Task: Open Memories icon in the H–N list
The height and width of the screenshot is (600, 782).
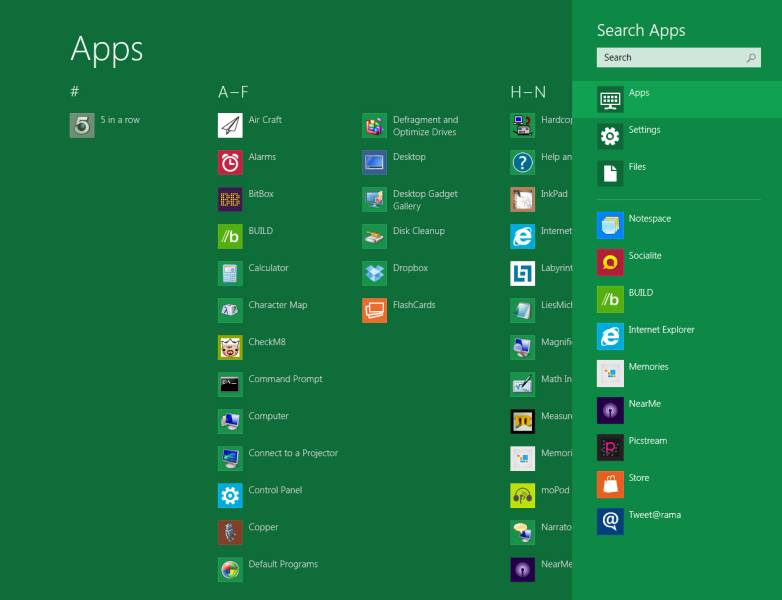Action: pyautogui.click(x=522, y=458)
